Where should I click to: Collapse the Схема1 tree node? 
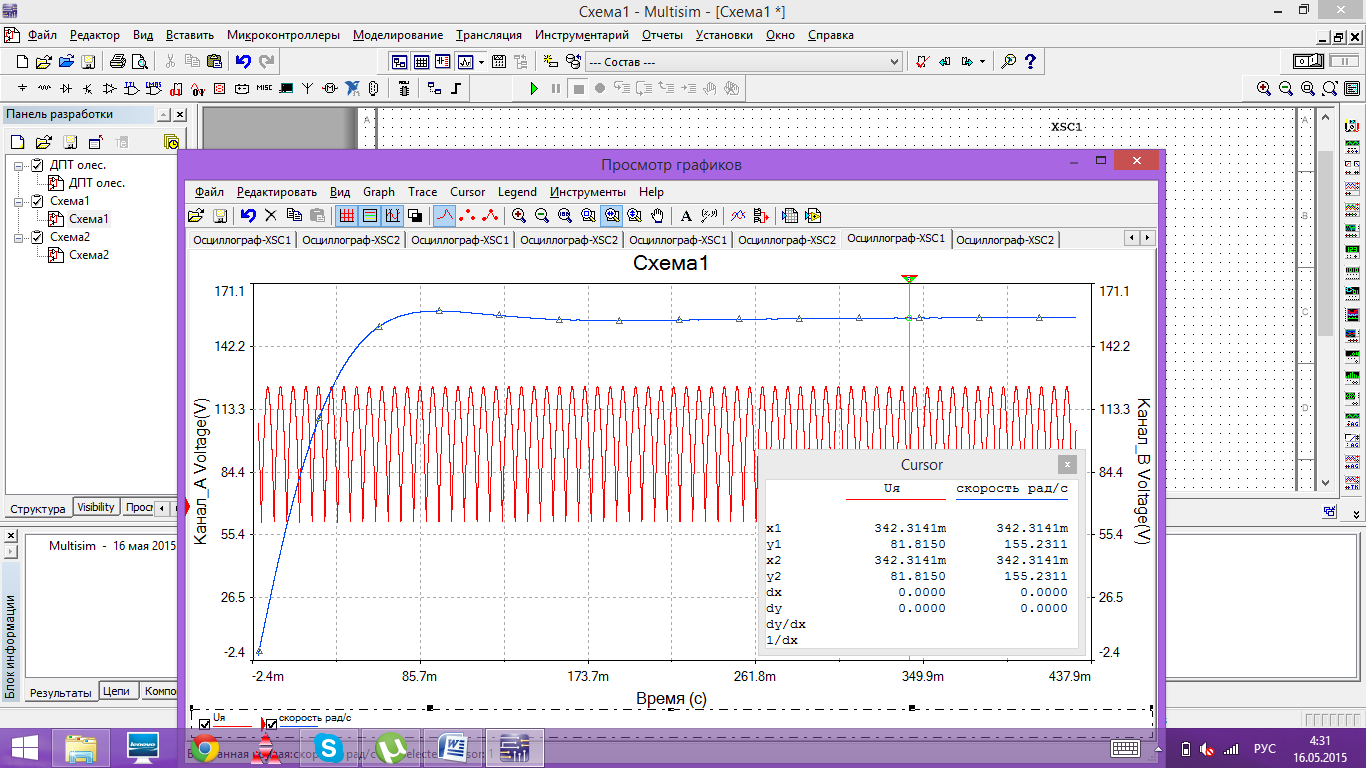click(18, 201)
